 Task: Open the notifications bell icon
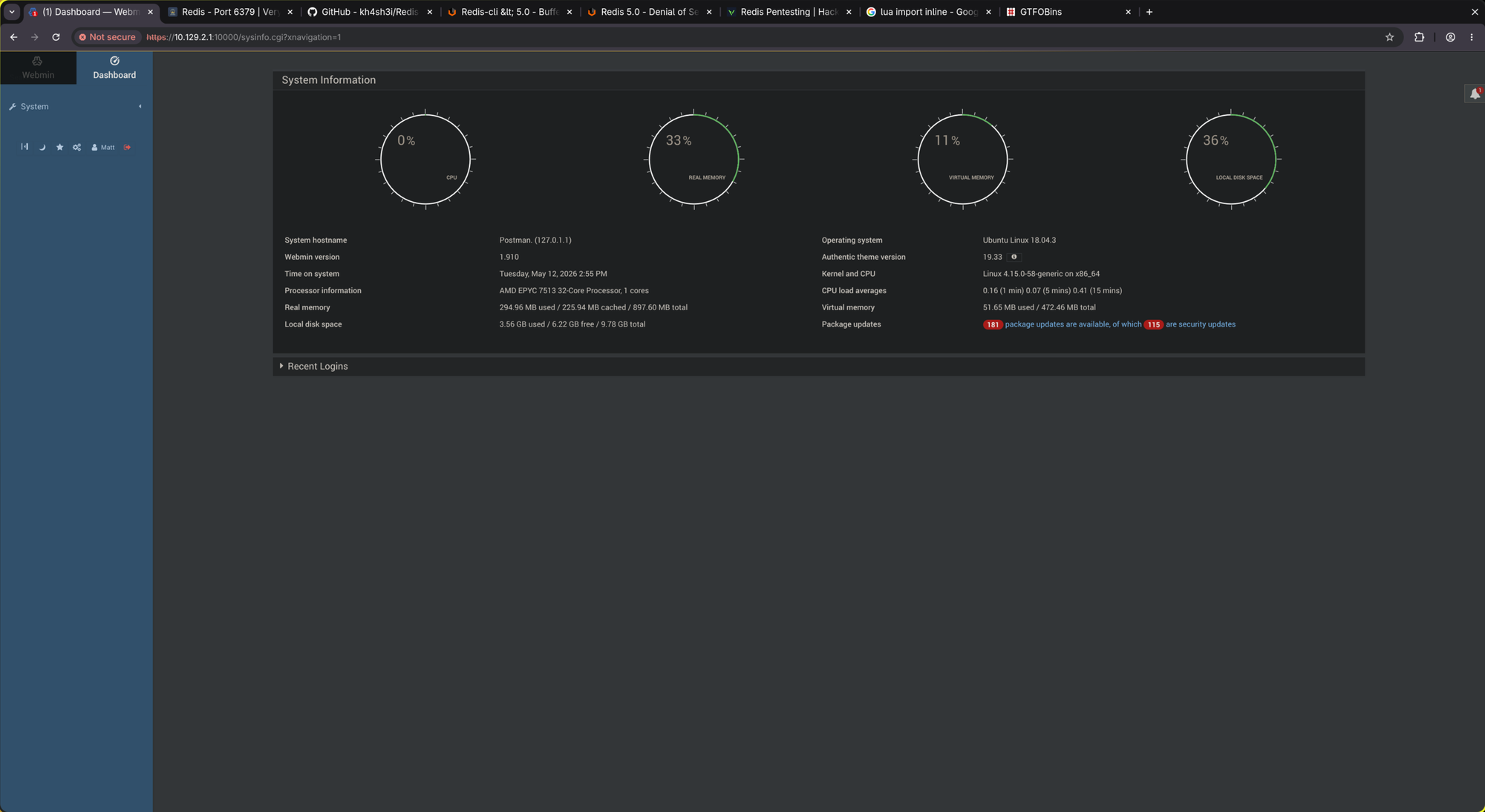click(x=1475, y=94)
